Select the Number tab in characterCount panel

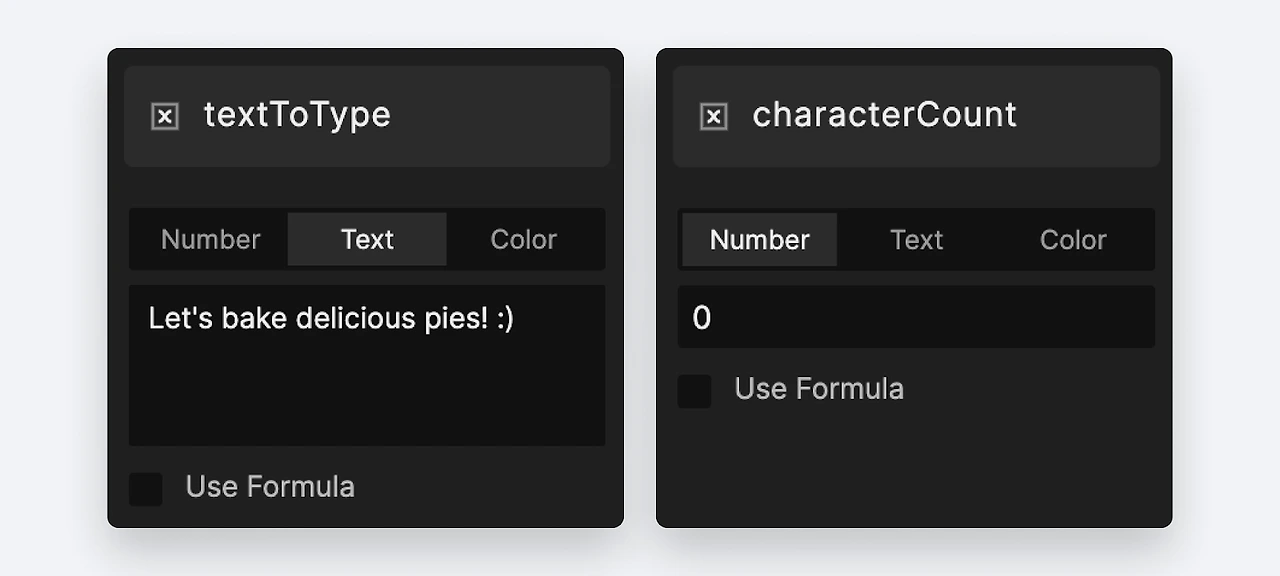(759, 240)
